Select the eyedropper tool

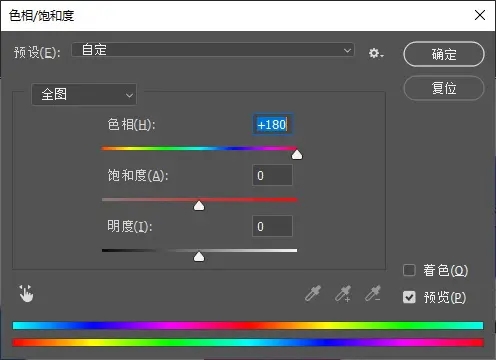[313, 293]
